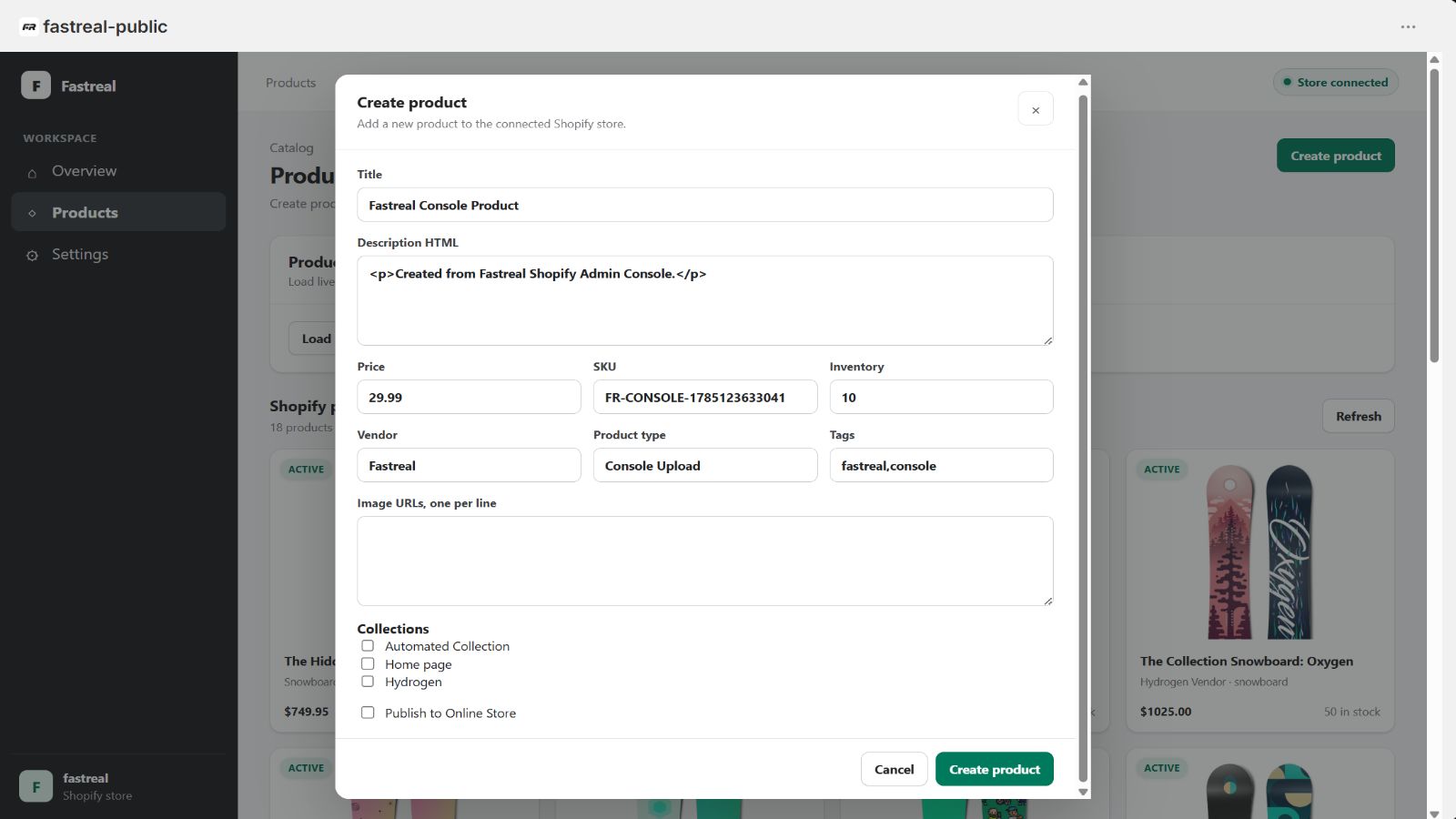
Task: Click the fastreal Shopify store account
Action: (118, 786)
